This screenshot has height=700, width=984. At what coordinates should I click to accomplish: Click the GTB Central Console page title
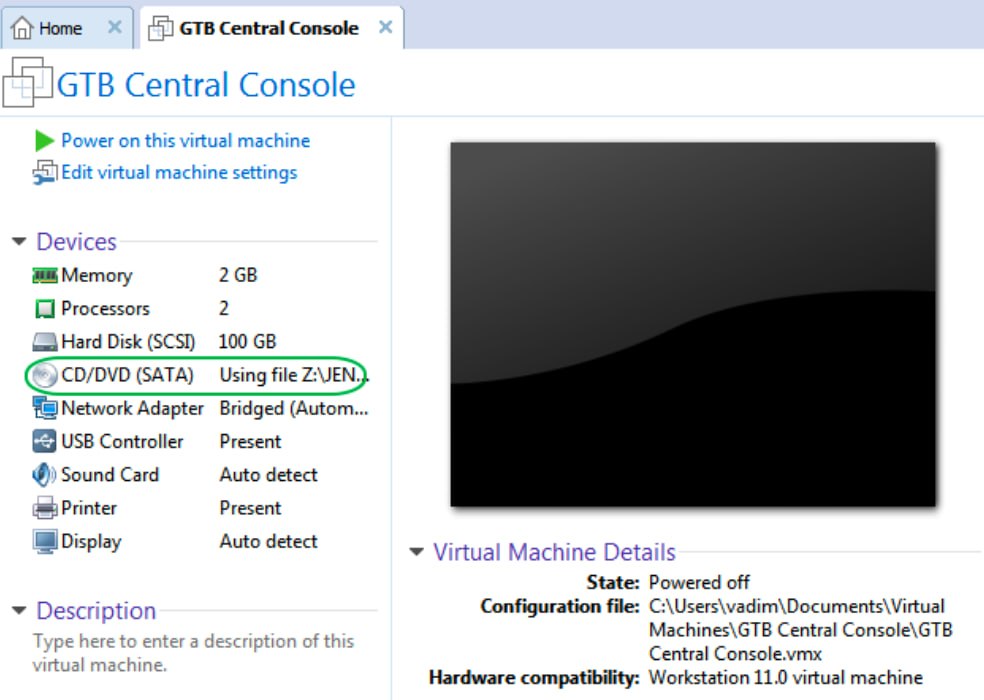point(206,85)
